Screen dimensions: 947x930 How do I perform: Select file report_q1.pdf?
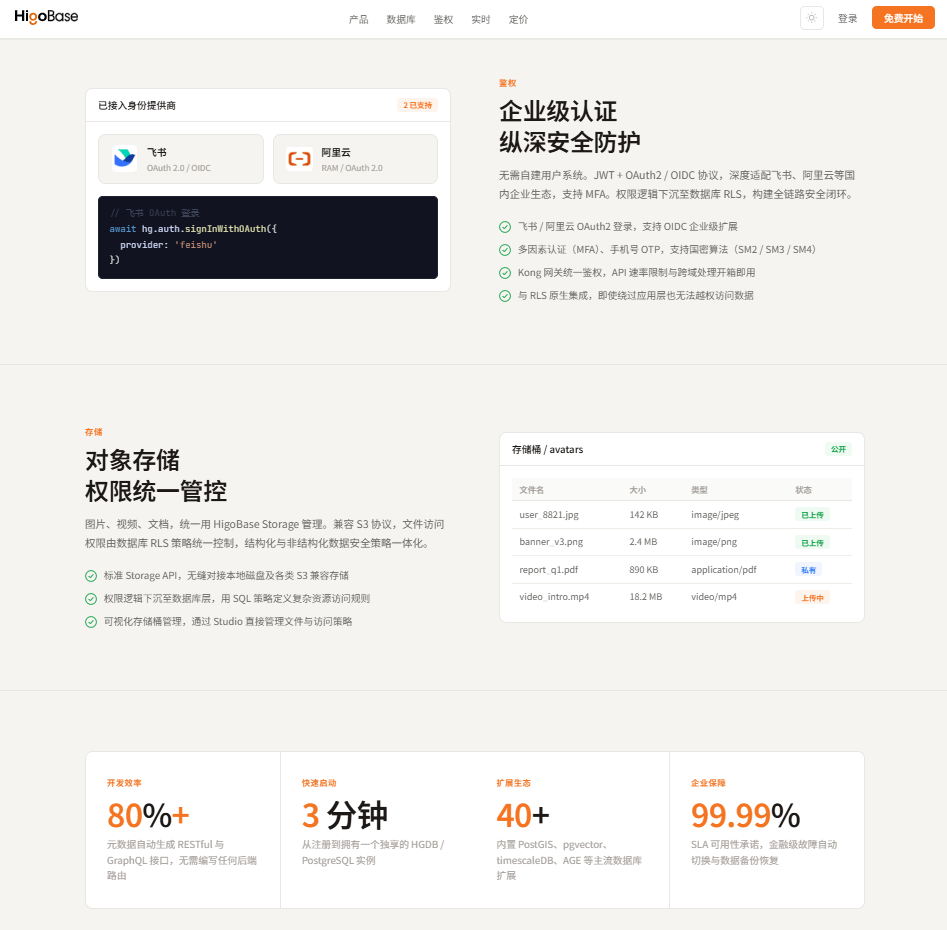[x=548, y=569]
